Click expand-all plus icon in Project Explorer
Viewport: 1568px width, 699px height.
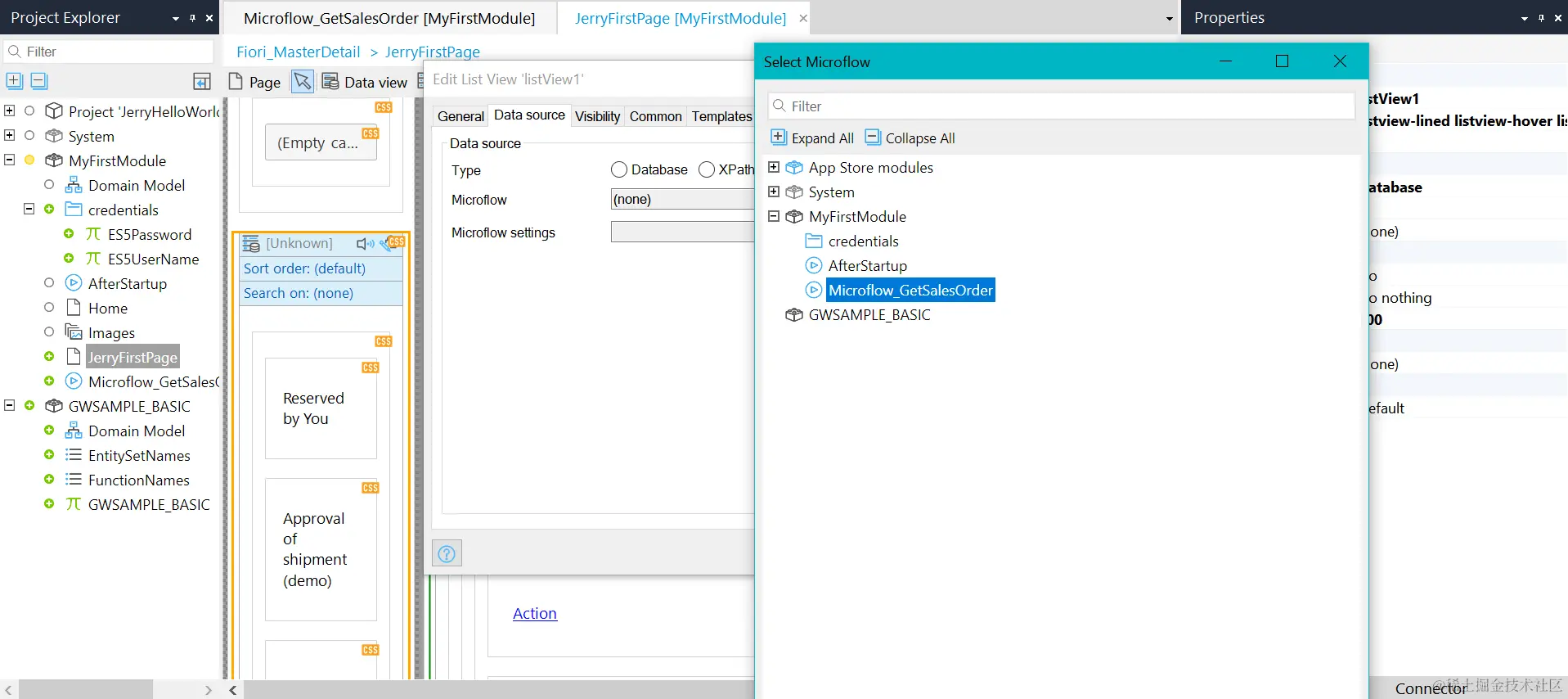coord(15,81)
